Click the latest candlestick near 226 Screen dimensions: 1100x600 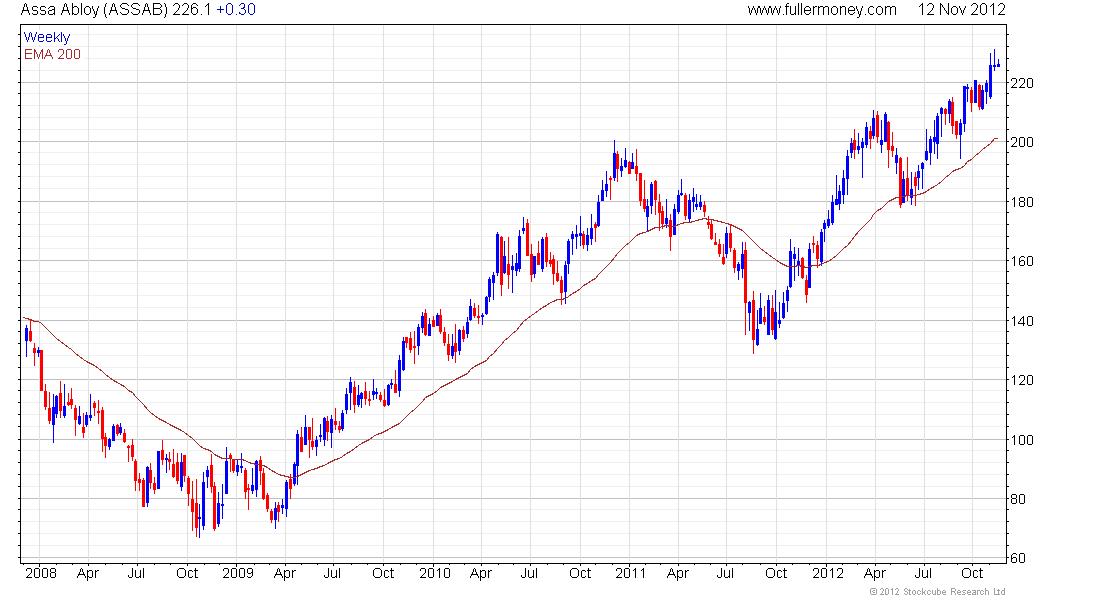[x=998, y=65]
